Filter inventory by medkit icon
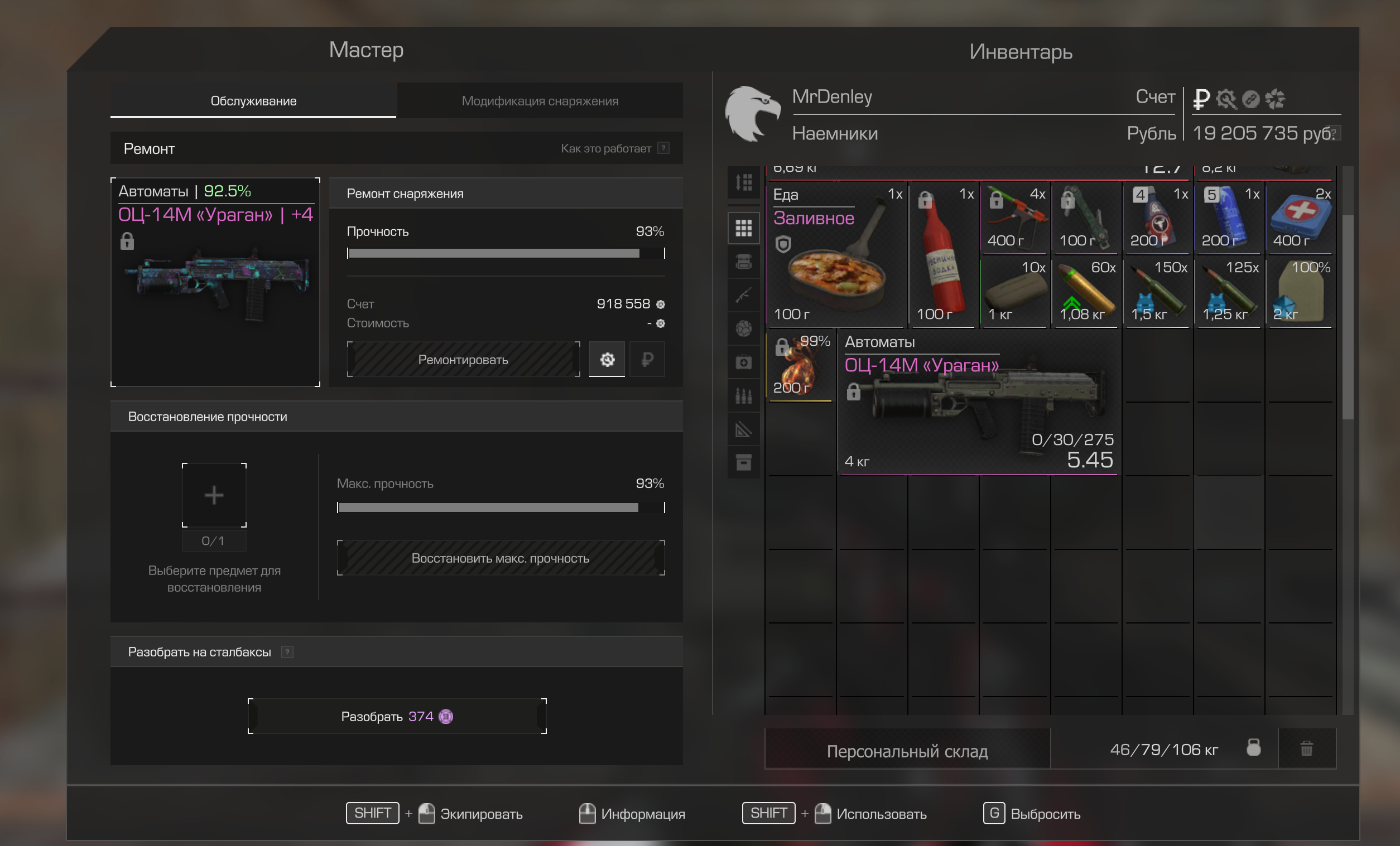The height and width of the screenshot is (846, 1400). point(743,362)
